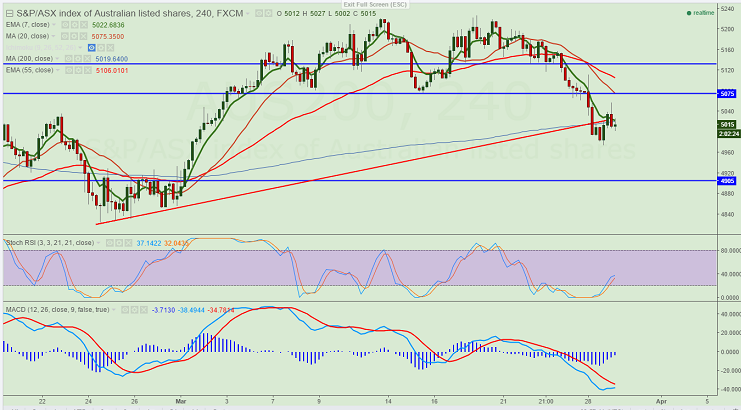Click the current price 5015 label
The width and height of the screenshot is (741, 410).
click(x=728, y=125)
